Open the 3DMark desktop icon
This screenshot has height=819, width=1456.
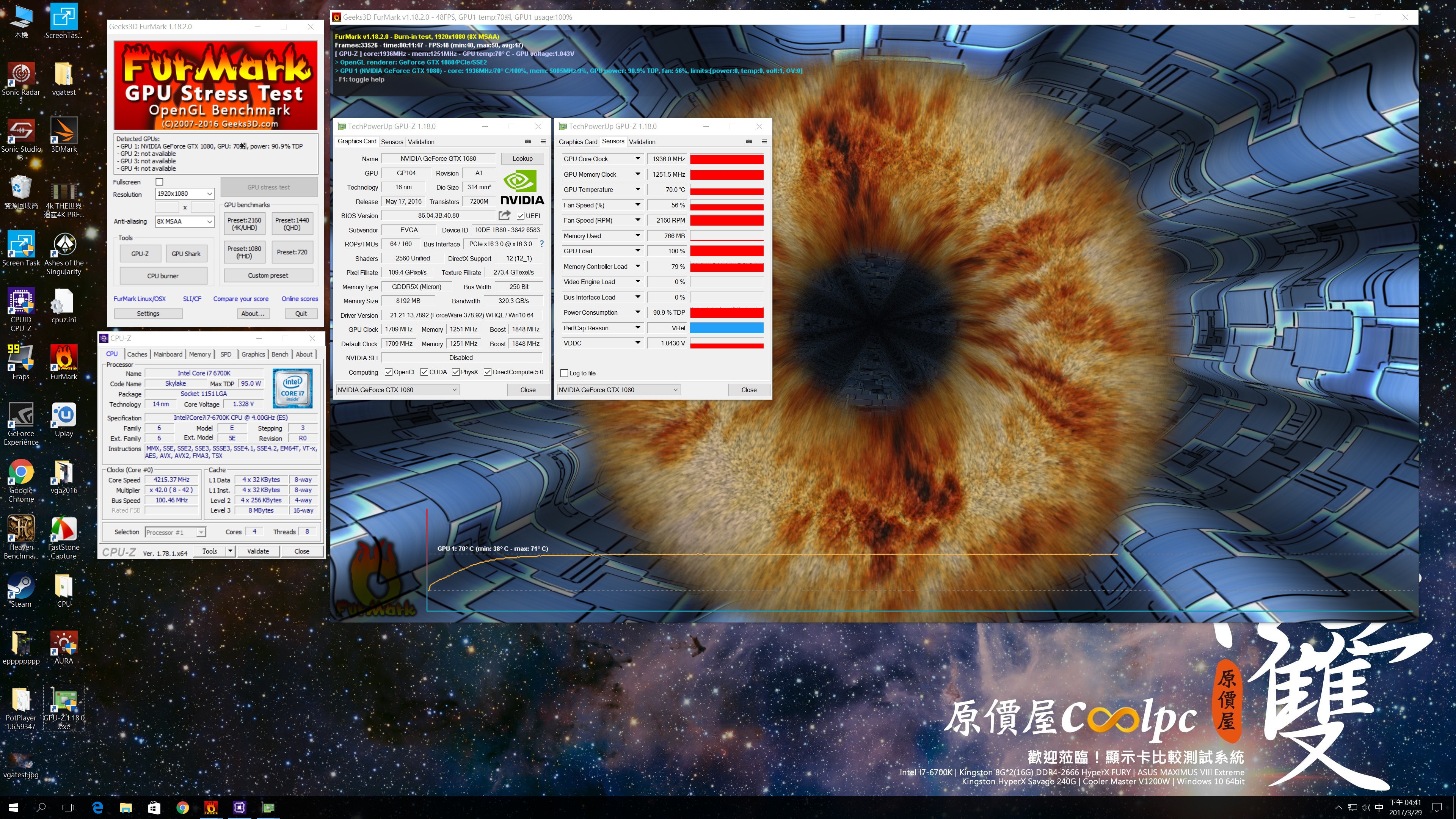[64, 135]
